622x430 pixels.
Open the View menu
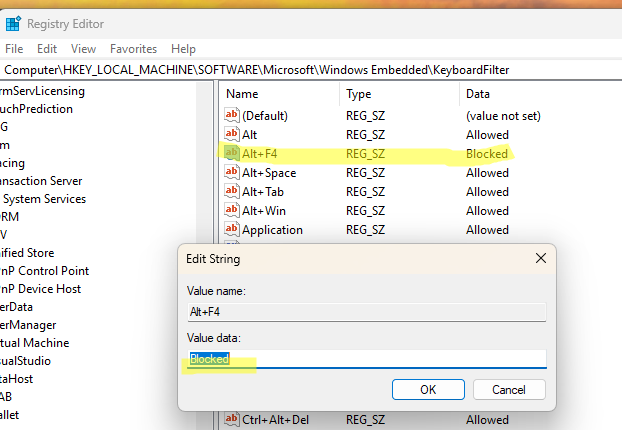tap(83, 49)
